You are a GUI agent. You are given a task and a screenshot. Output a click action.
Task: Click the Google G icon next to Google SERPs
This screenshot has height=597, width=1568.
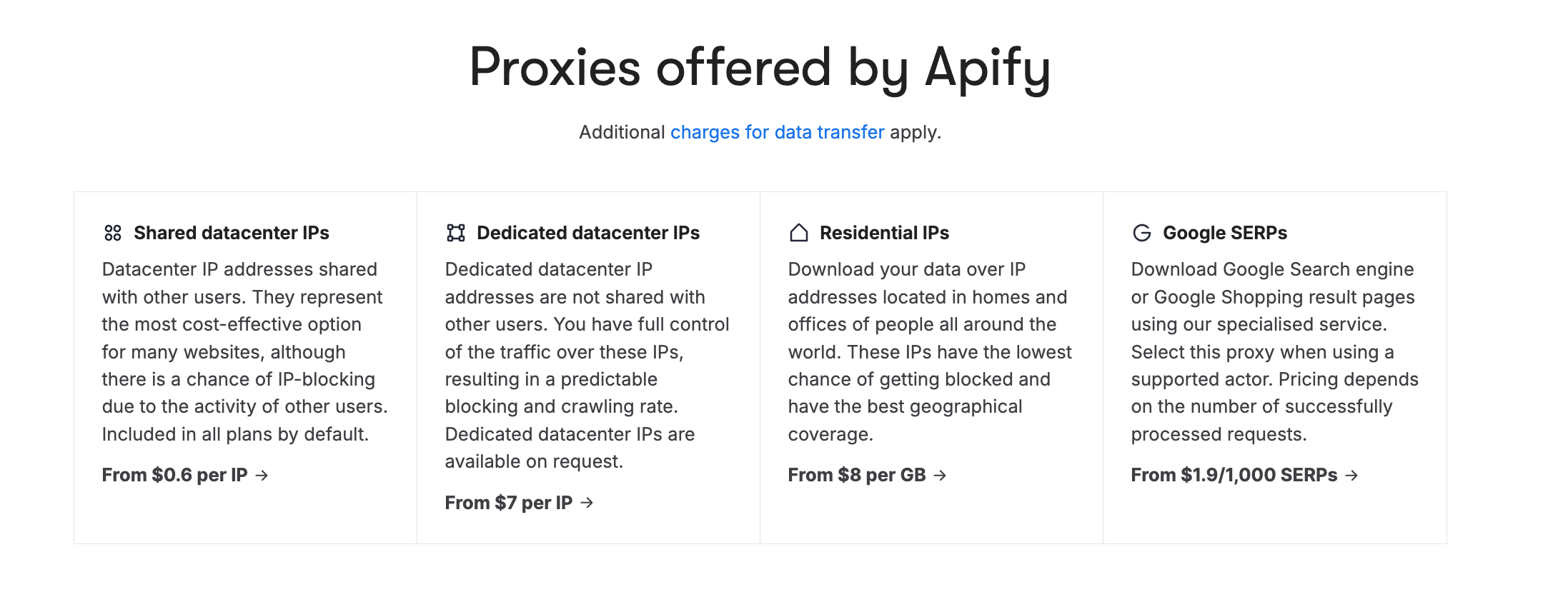point(1141,231)
